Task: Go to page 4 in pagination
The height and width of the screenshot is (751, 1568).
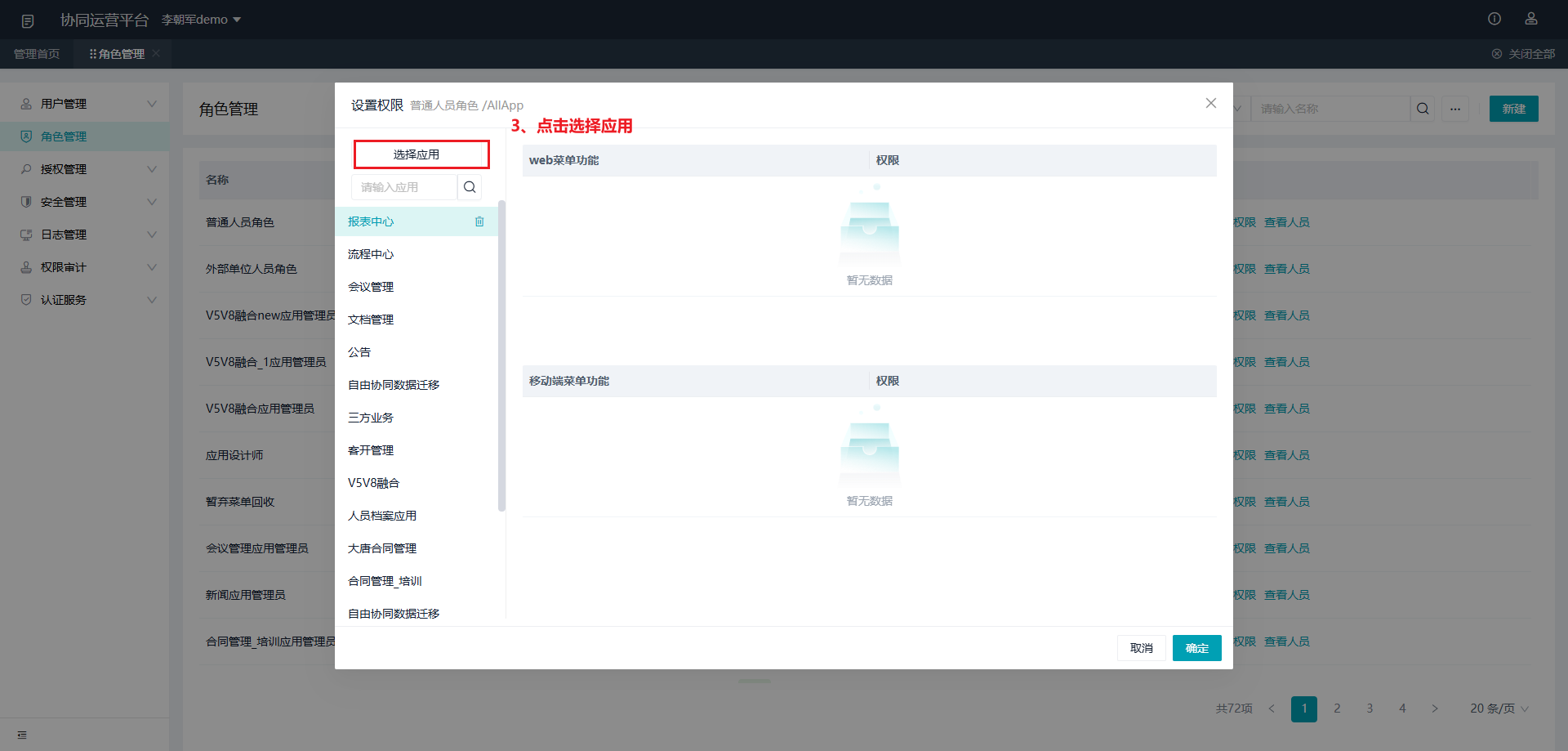Action: pos(1402,709)
